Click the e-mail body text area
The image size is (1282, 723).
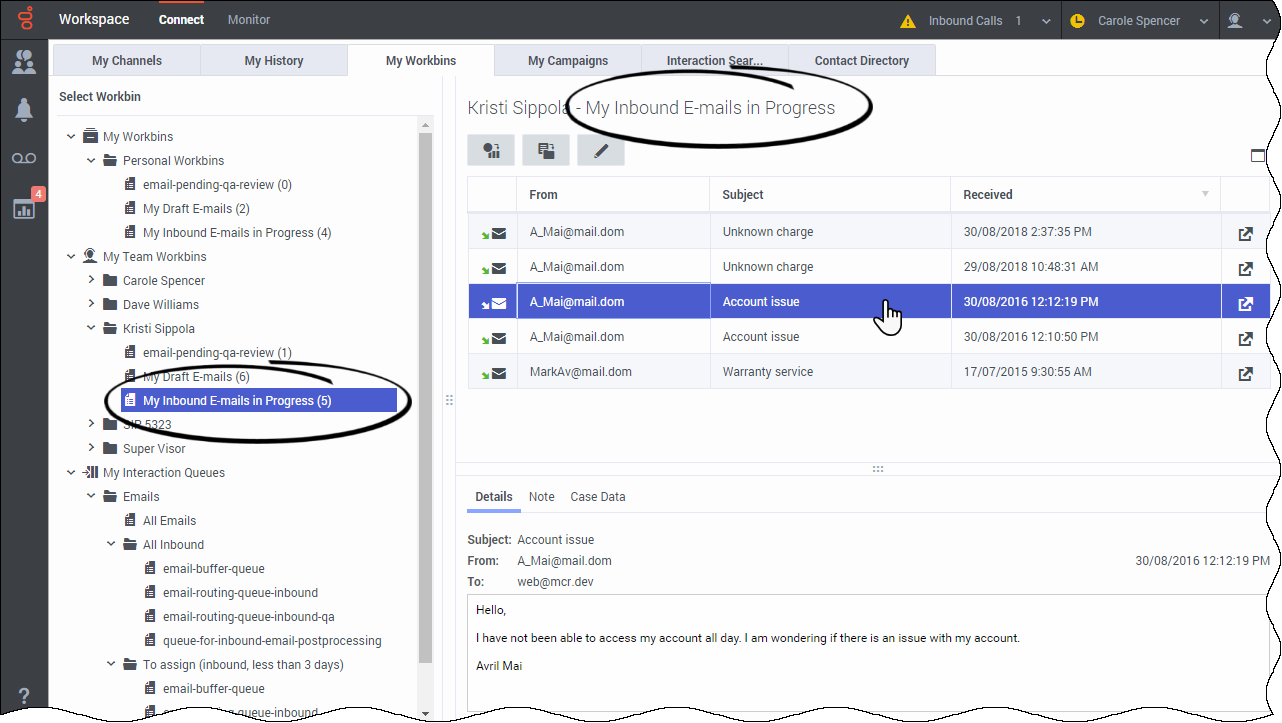868,653
